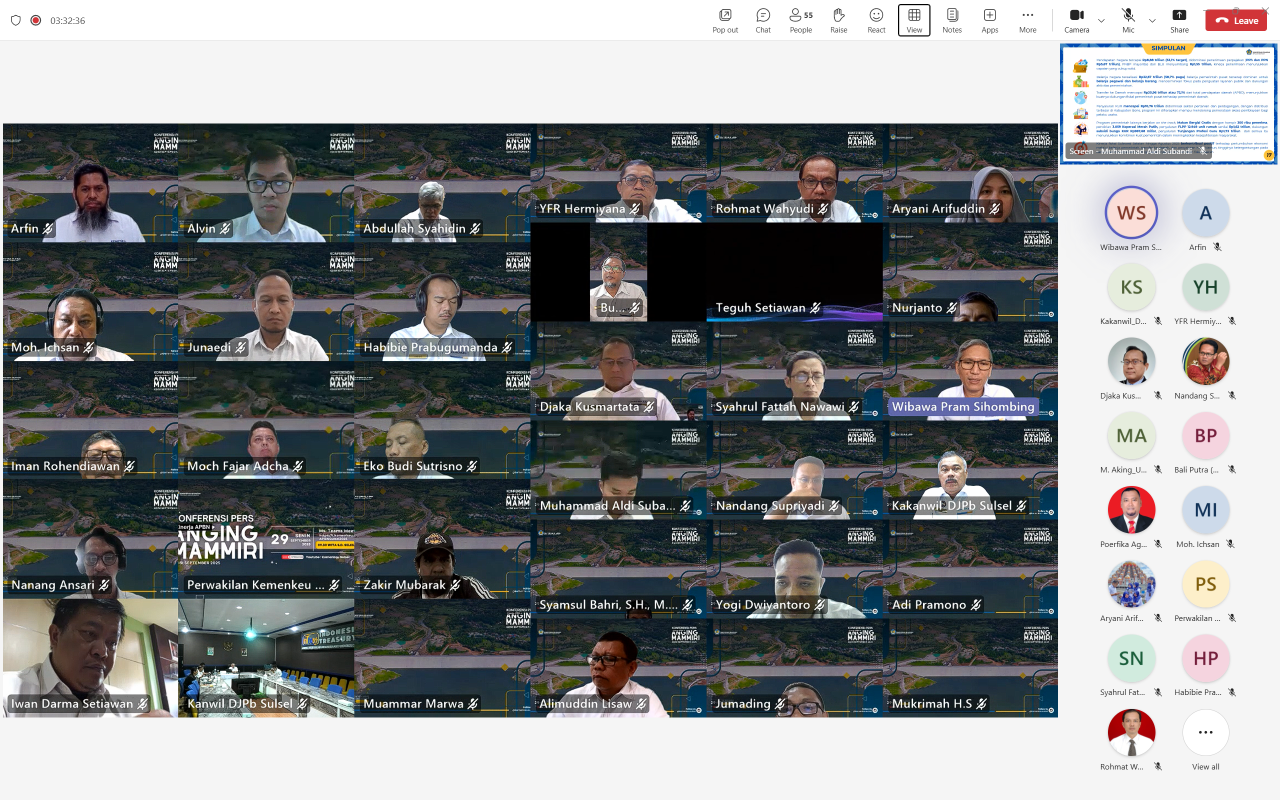Screen dimensions: 1280x800
Task: Expand the Camera options dropdown arrow
Action: click(x=1101, y=20)
